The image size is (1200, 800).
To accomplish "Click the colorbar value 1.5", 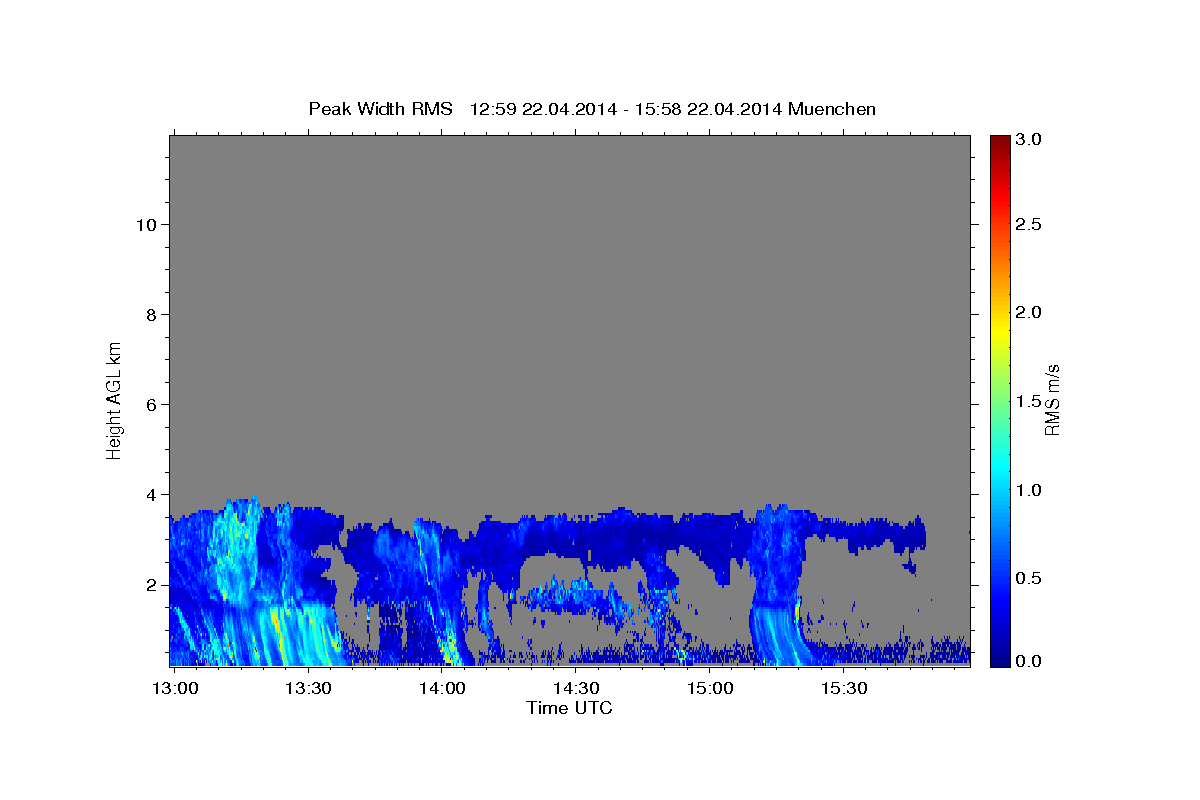I will coord(1030,401).
